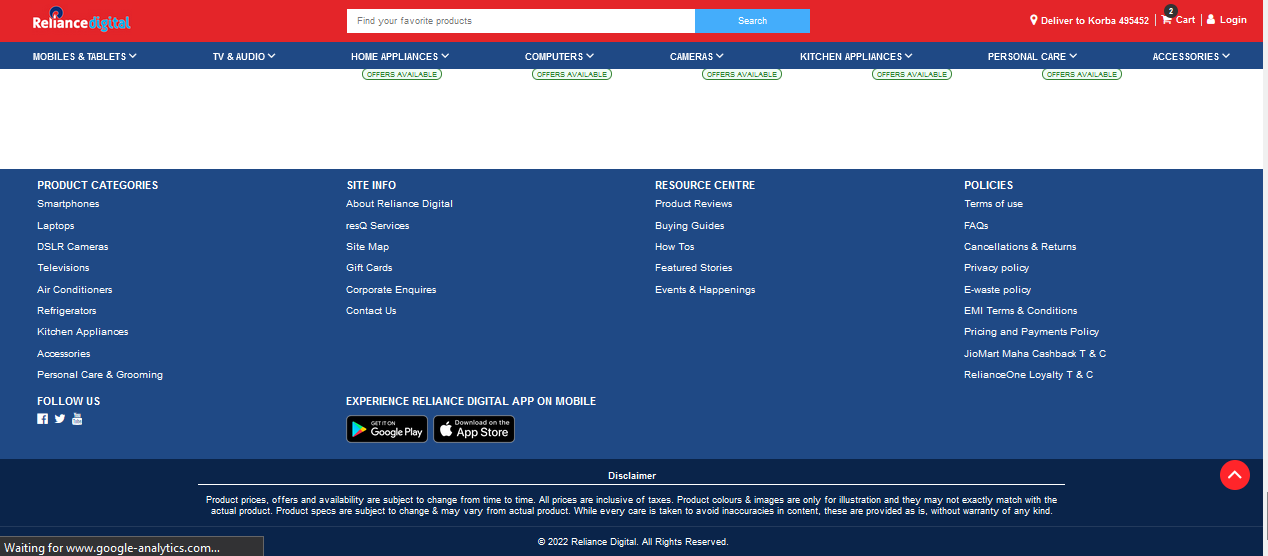Open RelianceOne Loyalty T & C link

[x=1029, y=375]
